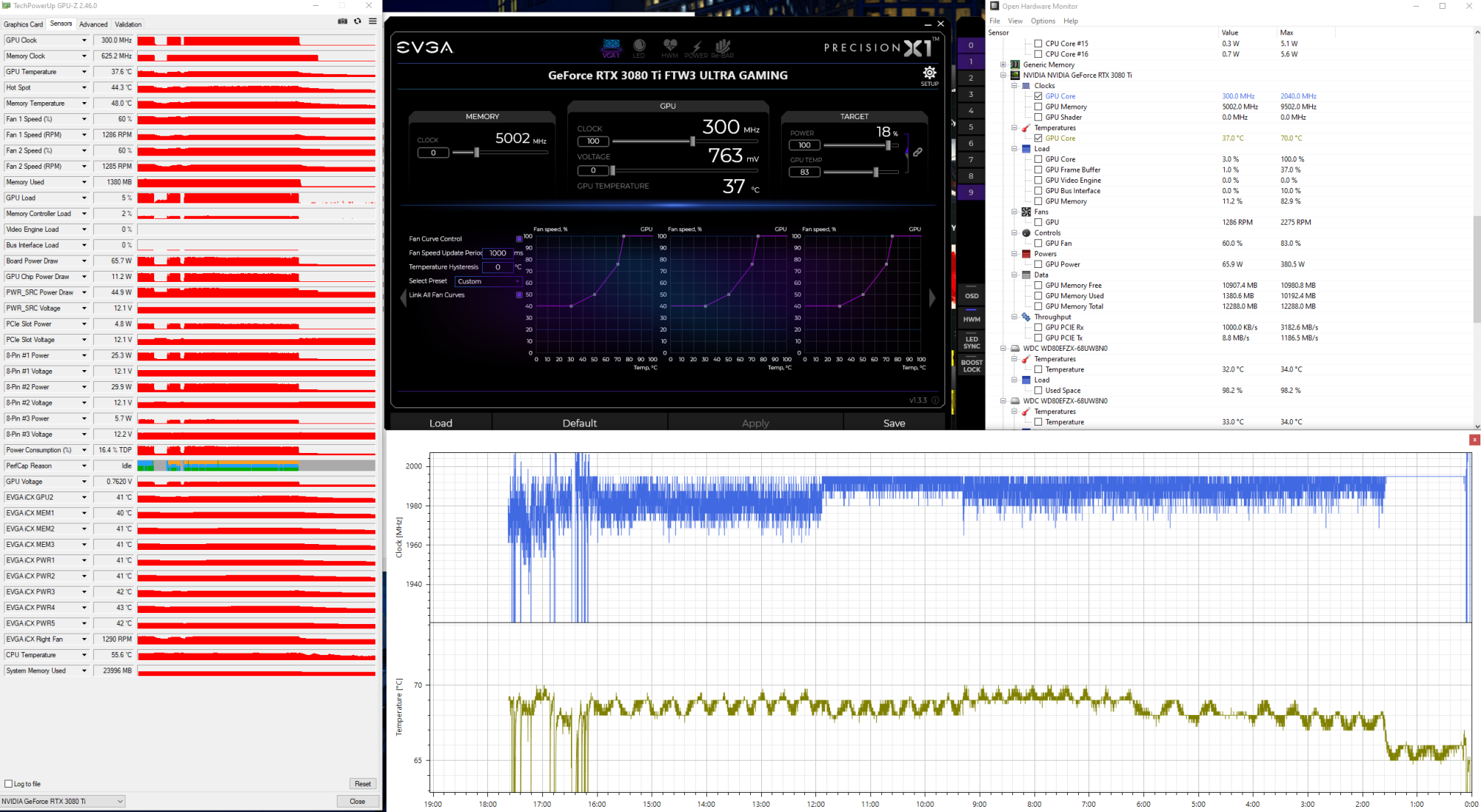Enable the Log to file checkbox
This screenshot has height=812, width=1481.
(x=9, y=784)
